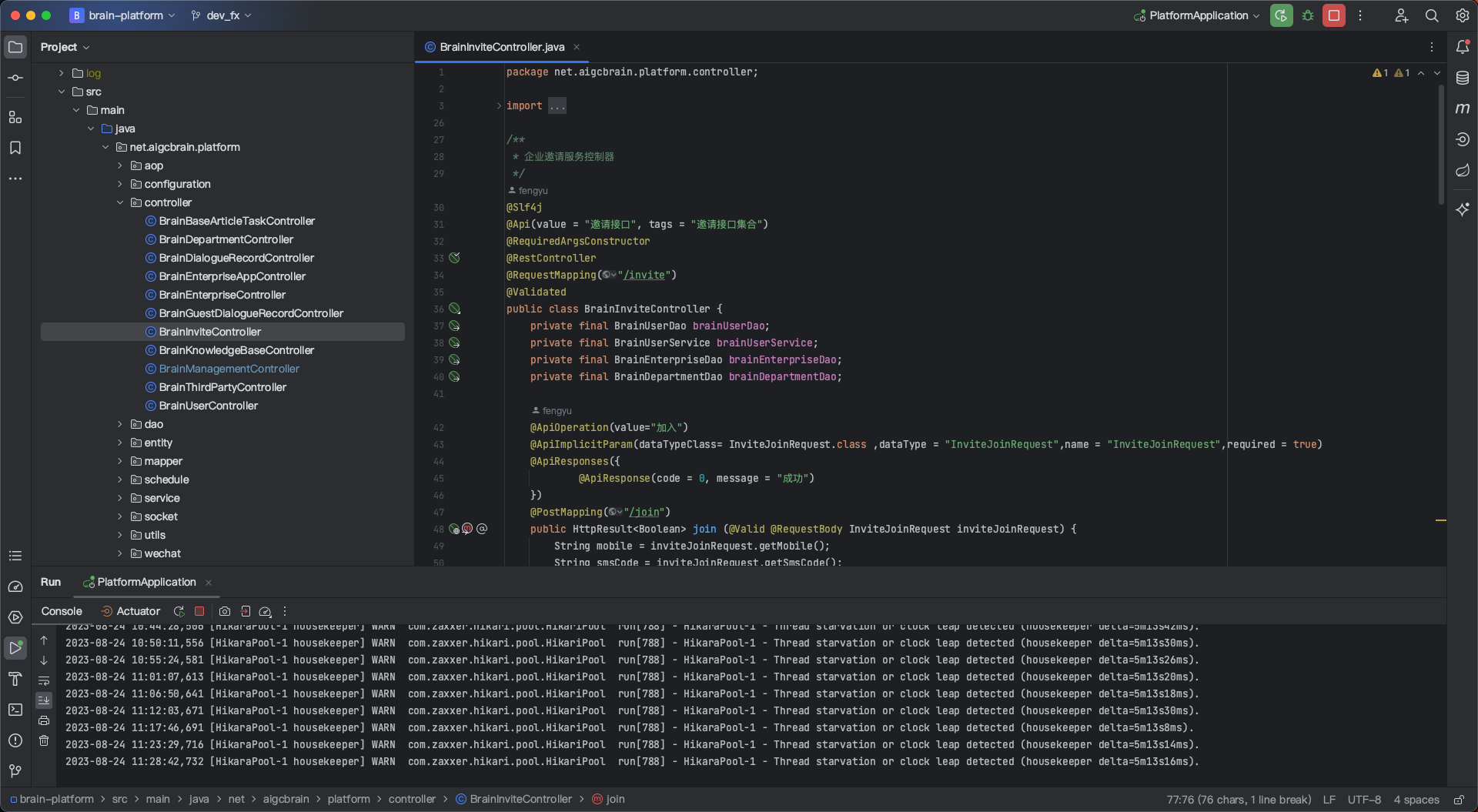Viewport: 1478px width, 812px height.
Task: Open the Notifications bell icon
Action: tap(1463, 47)
